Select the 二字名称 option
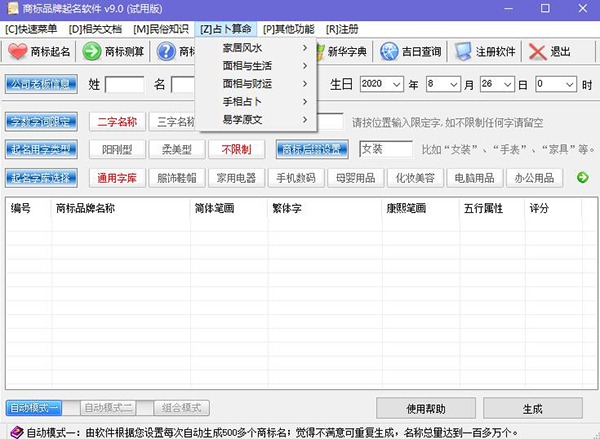This screenshot has height=439, width=600. 117,122
